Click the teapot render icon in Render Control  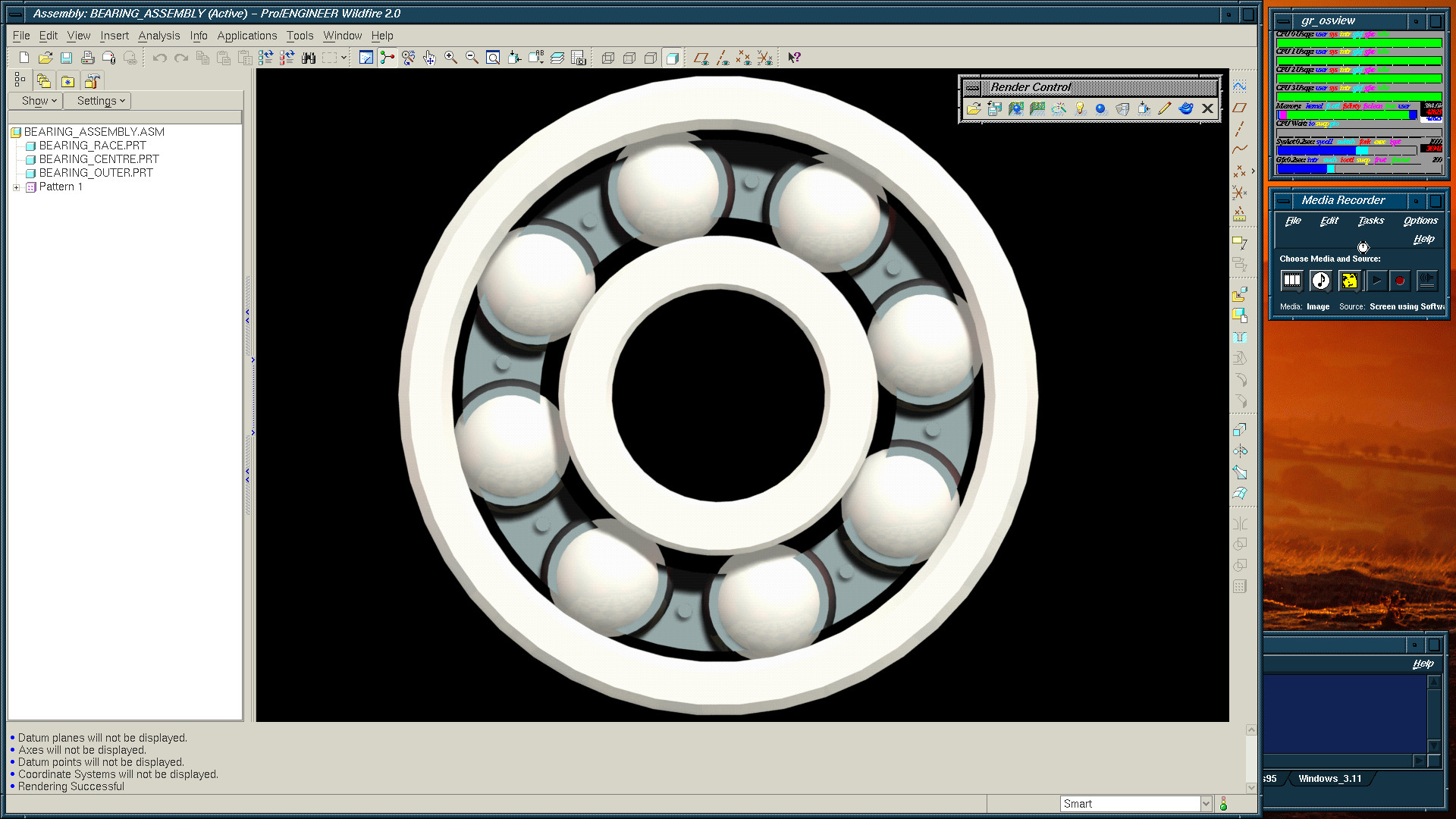point(1186,108)
